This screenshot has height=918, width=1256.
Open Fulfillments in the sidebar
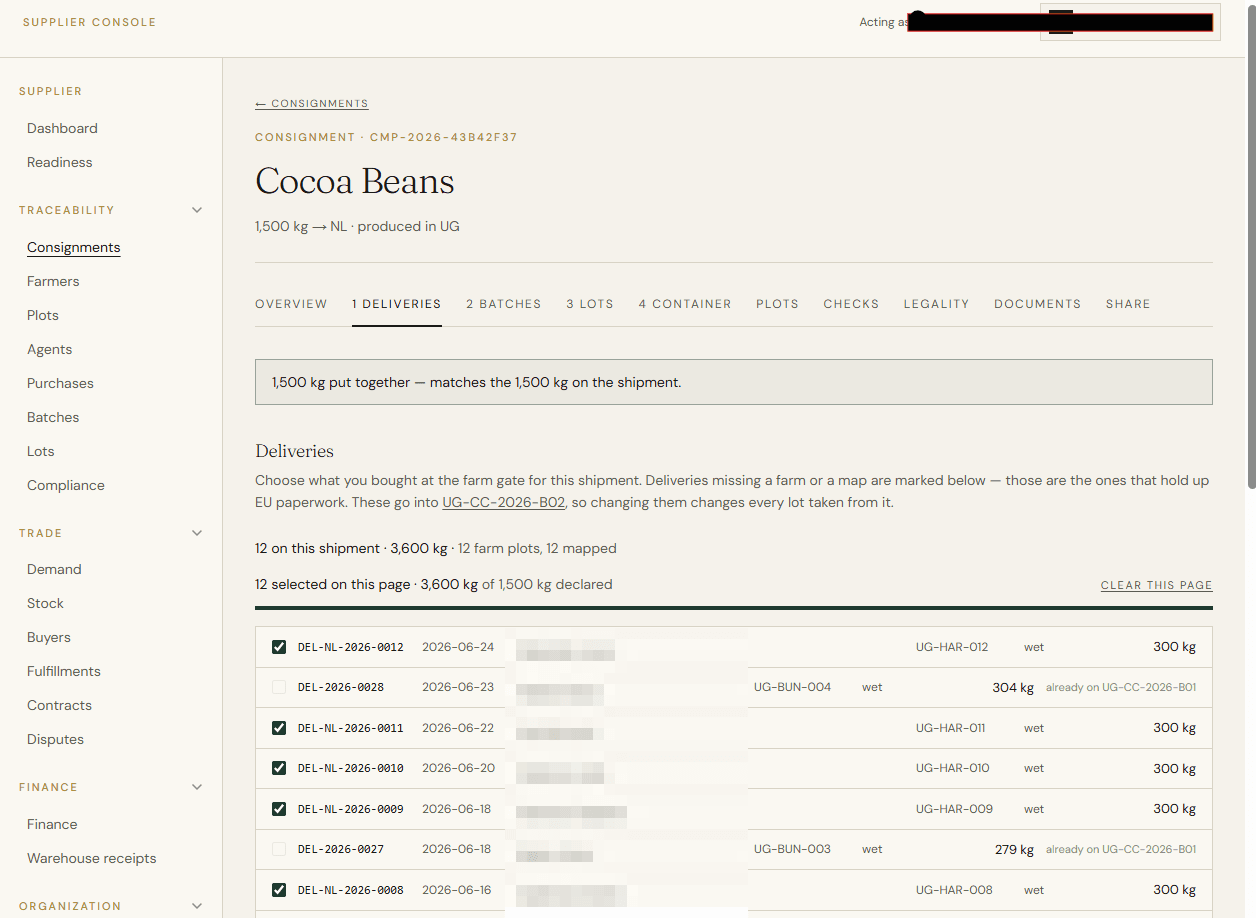click(x=64, y=671)
